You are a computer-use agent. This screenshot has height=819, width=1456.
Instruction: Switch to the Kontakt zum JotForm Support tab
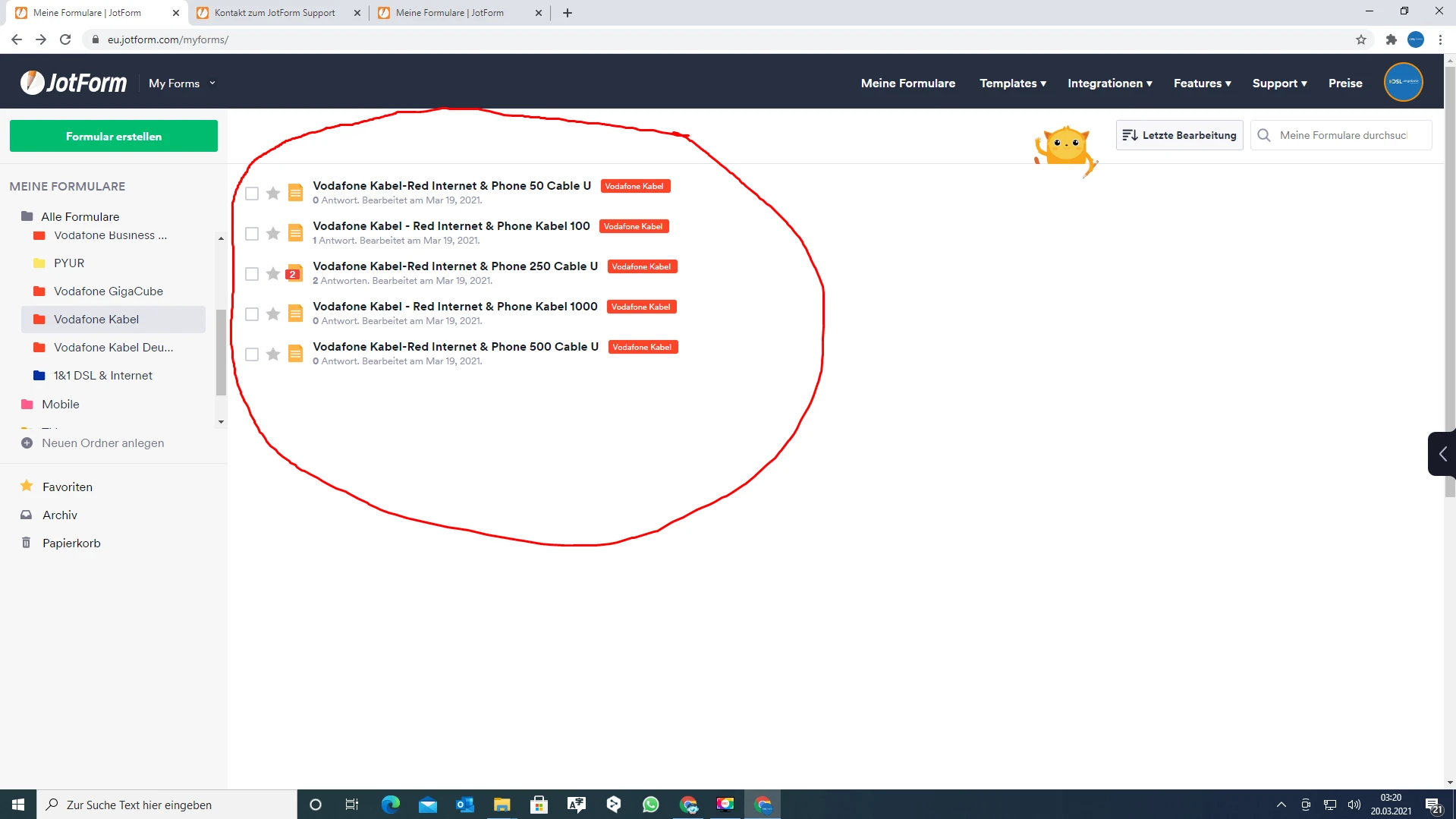[273, 13]
